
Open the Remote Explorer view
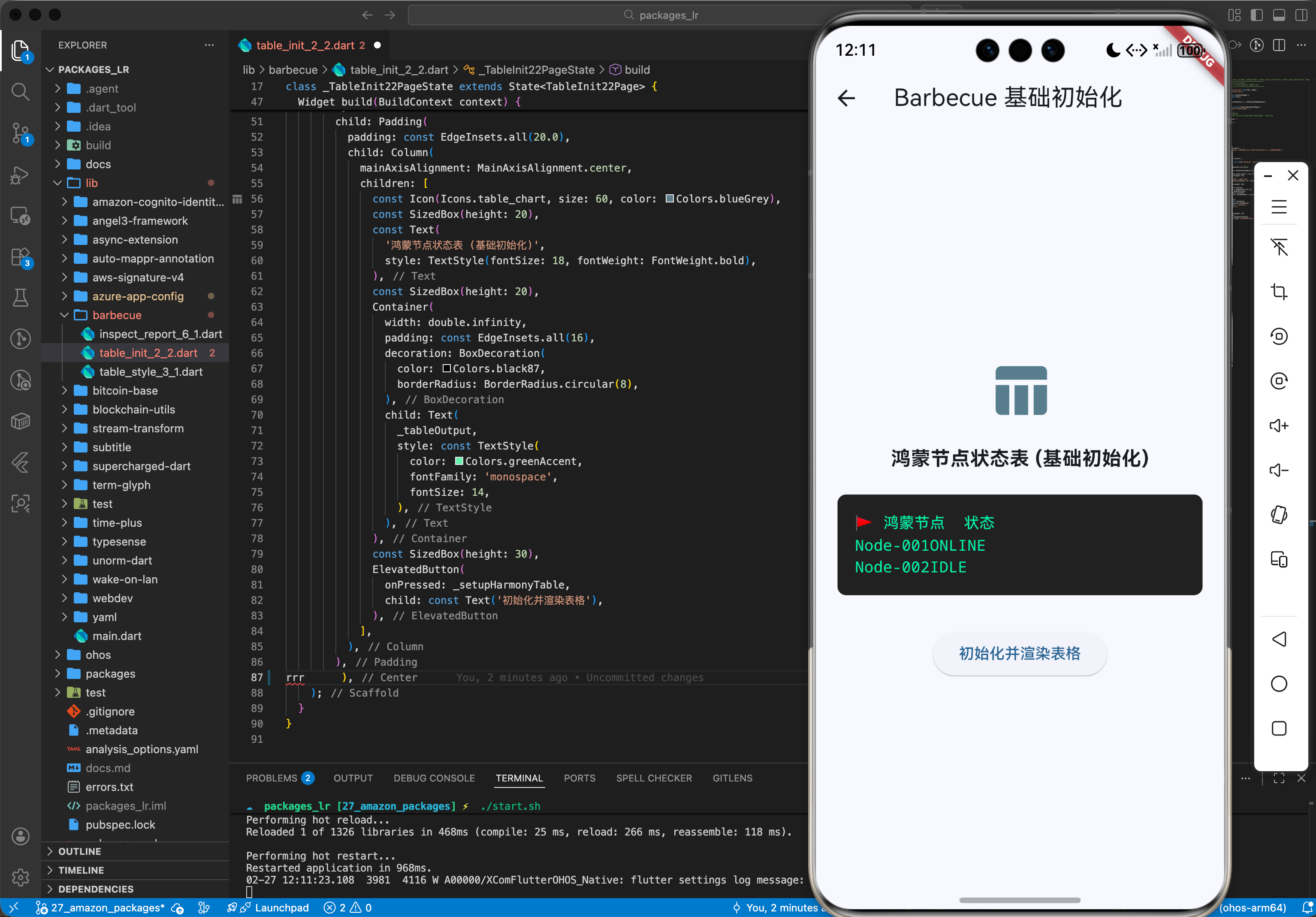coord(21,216)
